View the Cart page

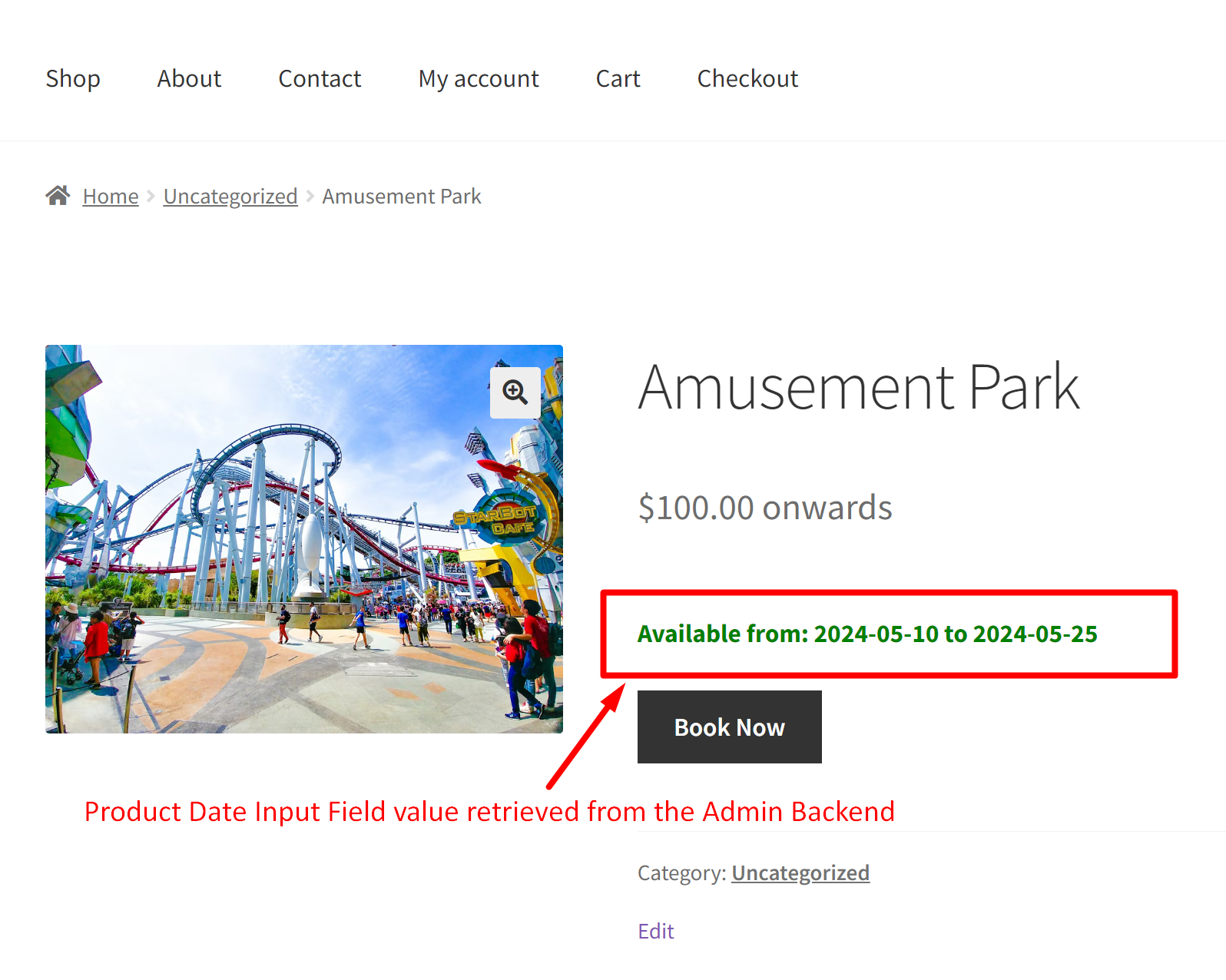coord(618,78)
